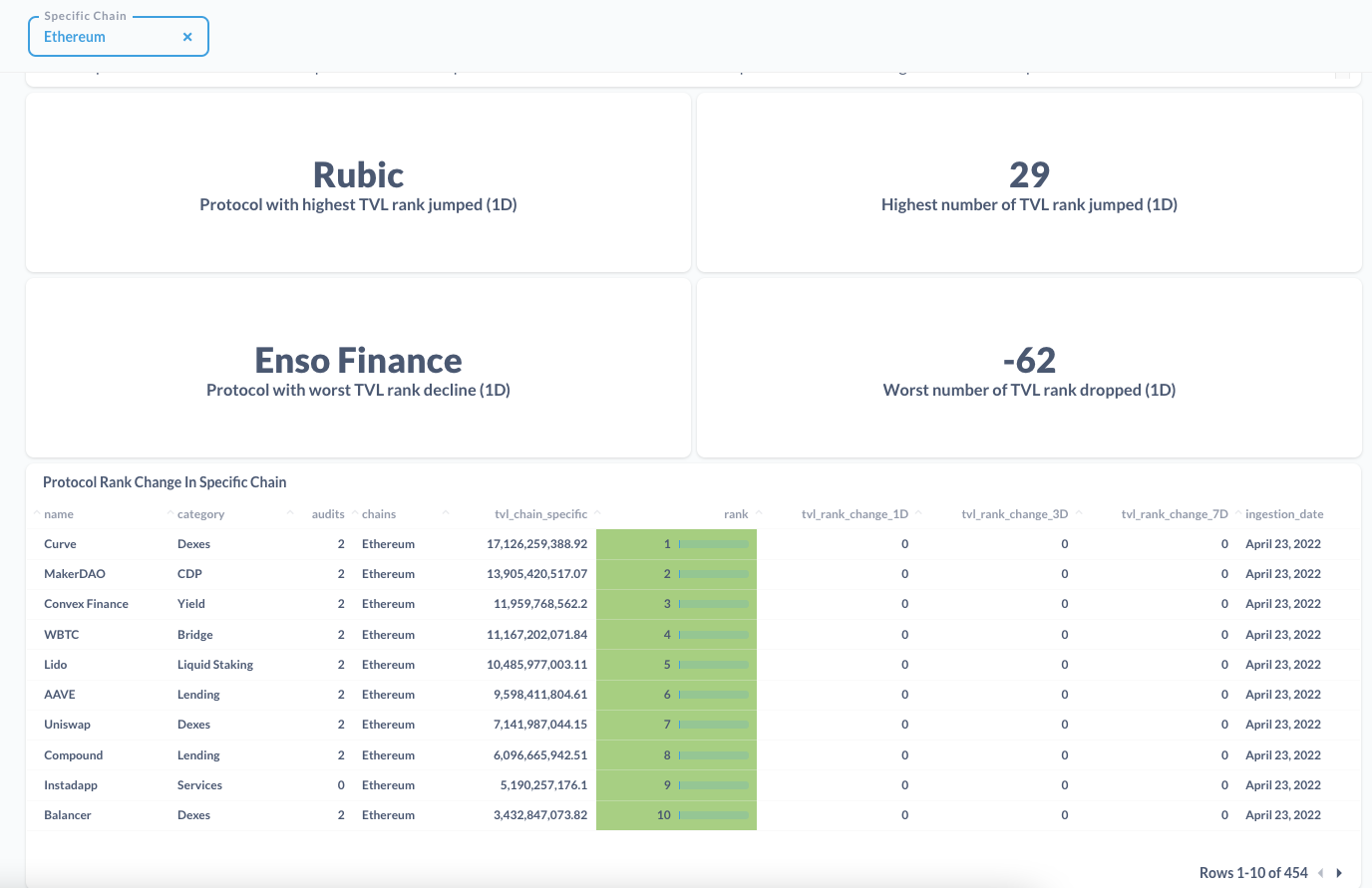This screenshot has height=888, width=1372.
Task: Select the Balancer row name
Action: point(68,815)
